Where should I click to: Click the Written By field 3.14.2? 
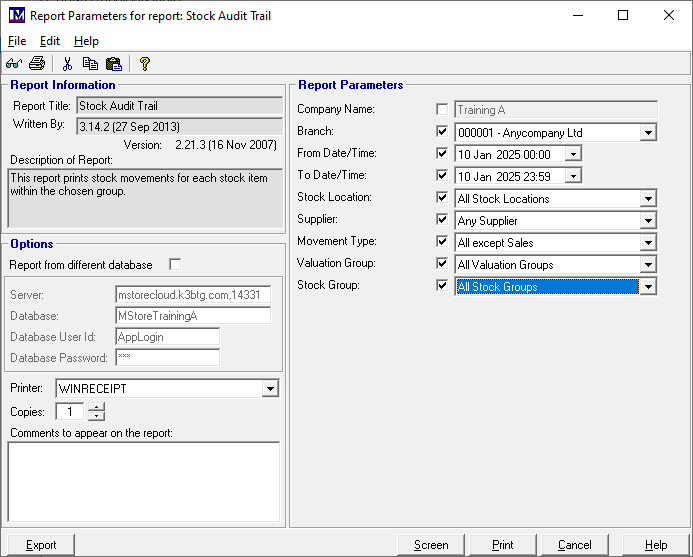point(179,127)
